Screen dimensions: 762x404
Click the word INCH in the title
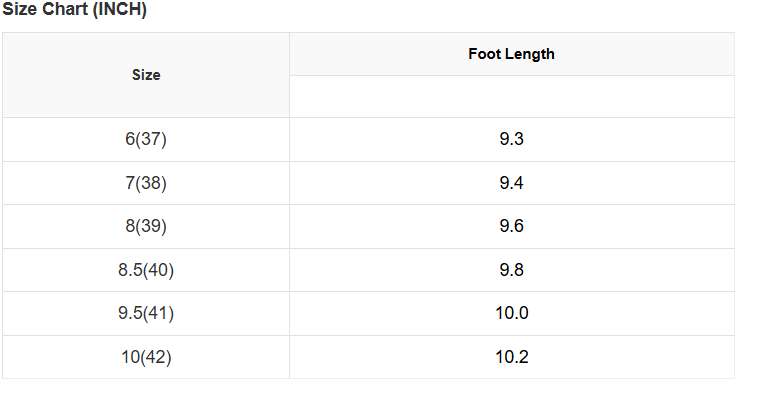(x=119, y=10)
